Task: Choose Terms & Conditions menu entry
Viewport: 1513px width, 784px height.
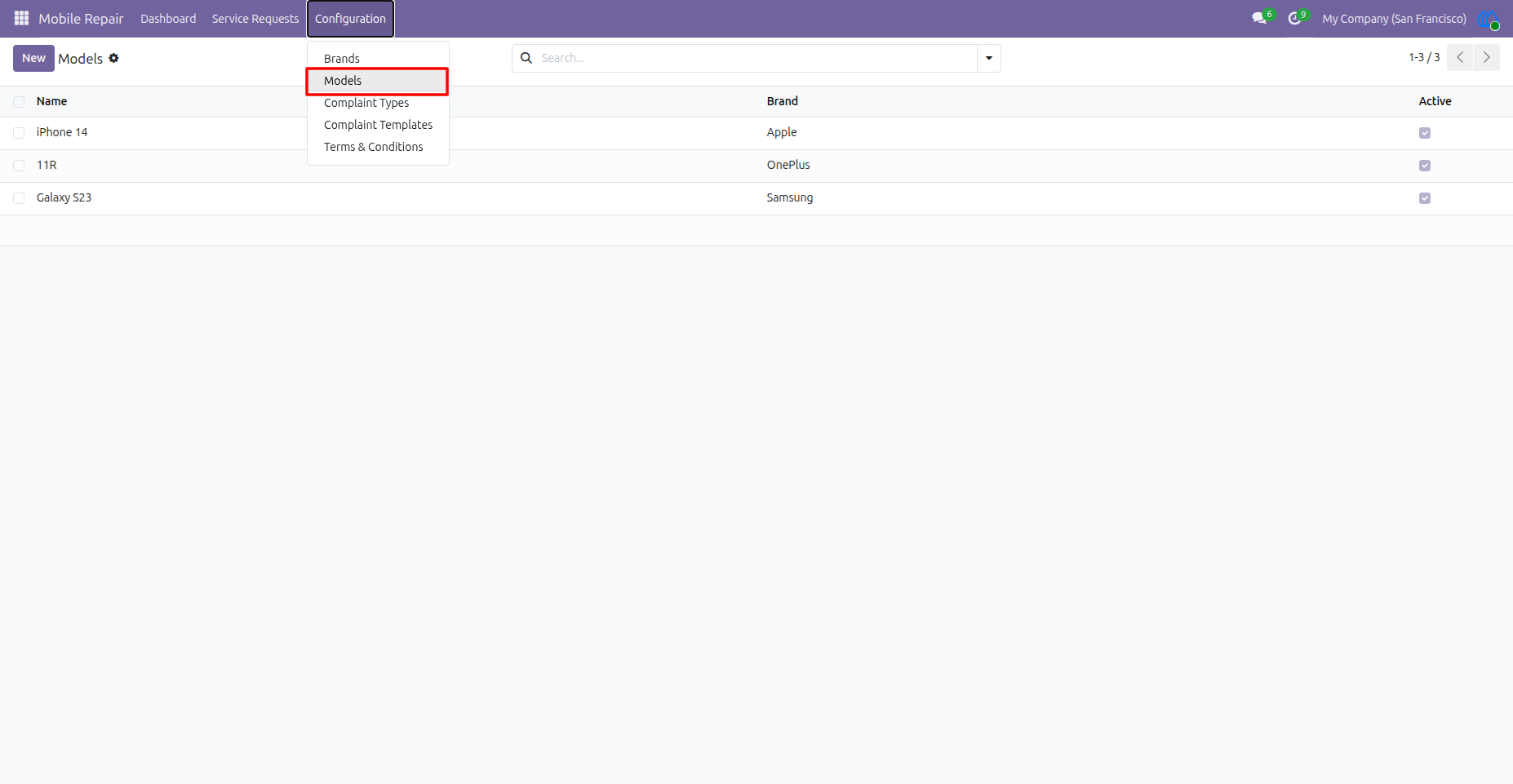Action: (x=378, y=147)
